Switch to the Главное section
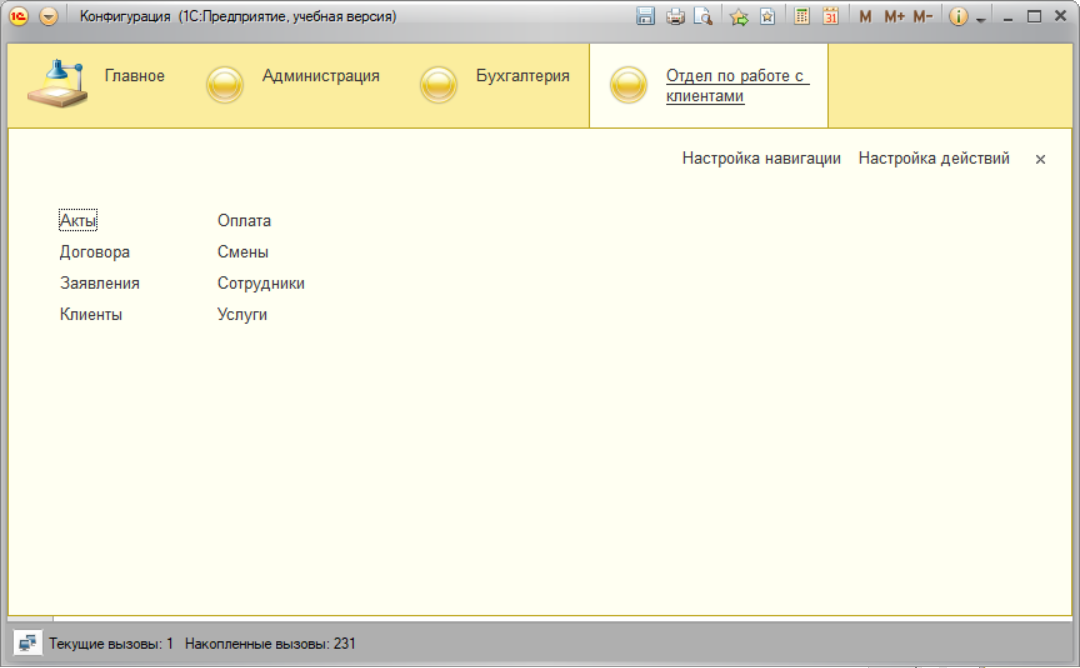 pyautogui.click(x=134, y=76)
